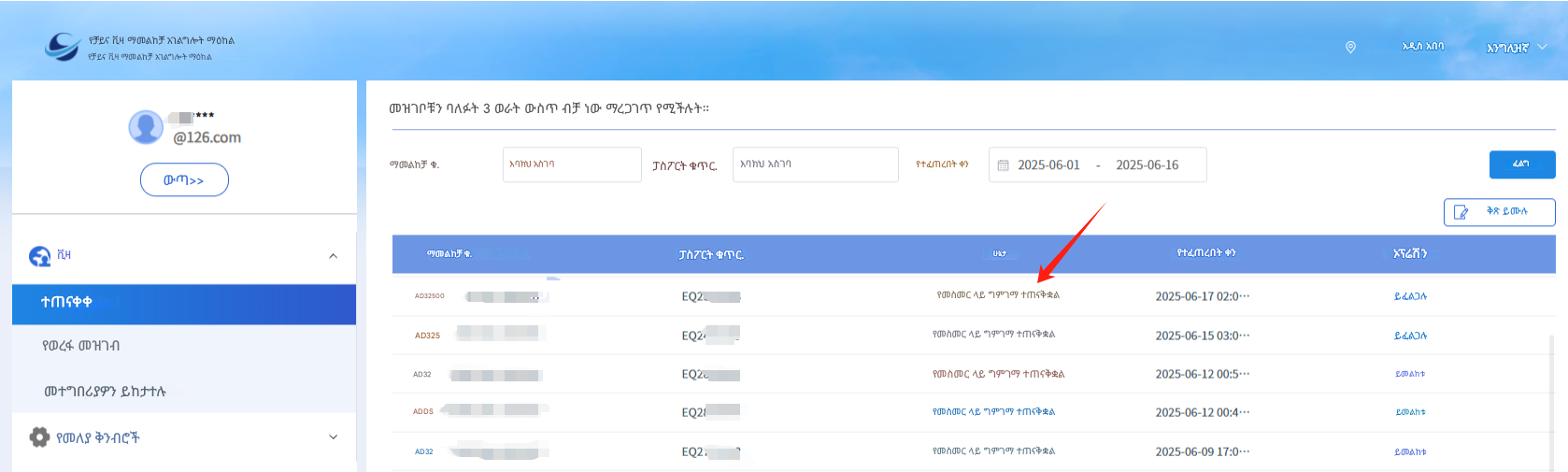Click the visa center logo icon

(x=63, y=46)
